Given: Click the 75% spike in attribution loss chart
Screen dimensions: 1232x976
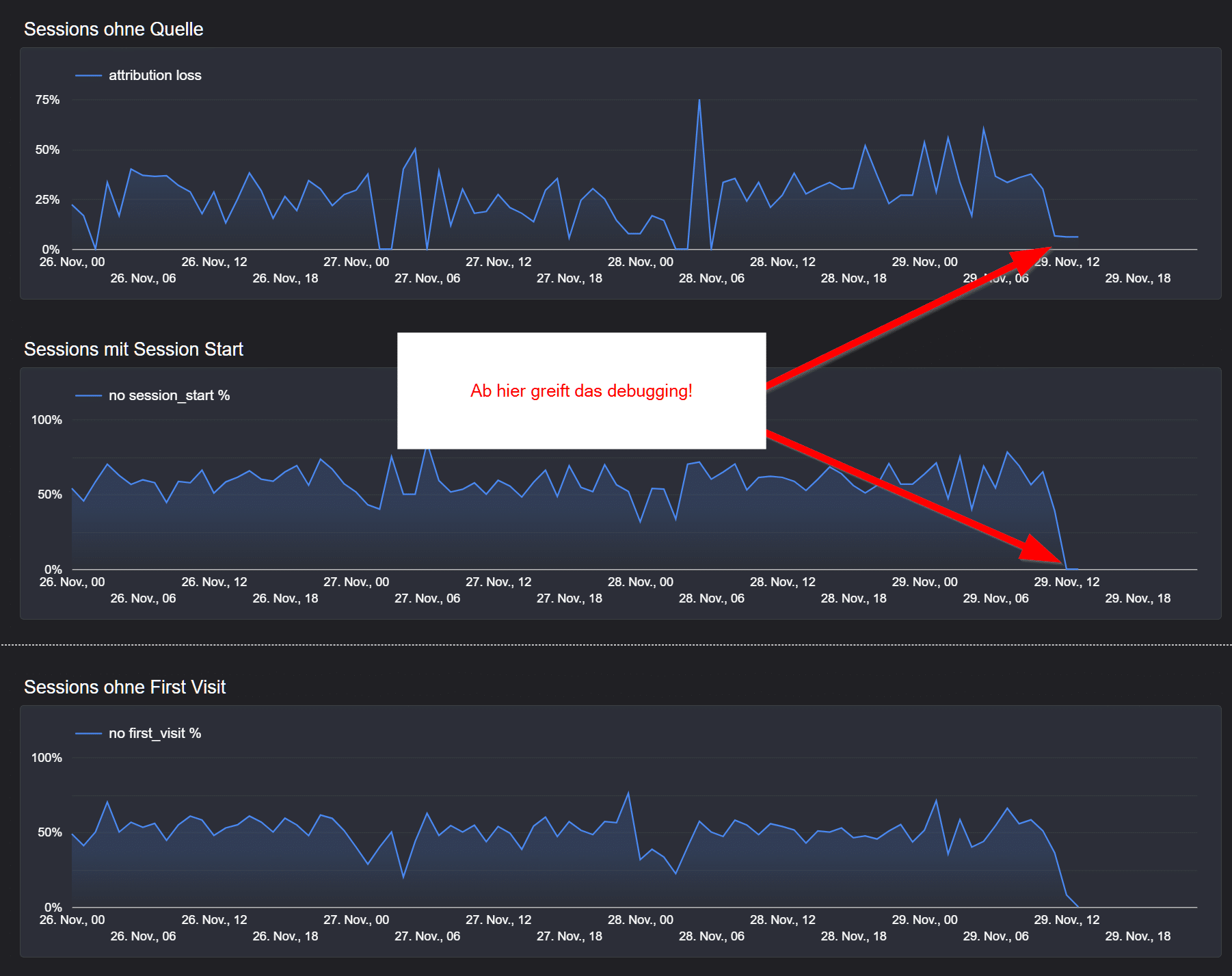Looking at the screenshot, I should pyautogui.click(x=699, y=101).
